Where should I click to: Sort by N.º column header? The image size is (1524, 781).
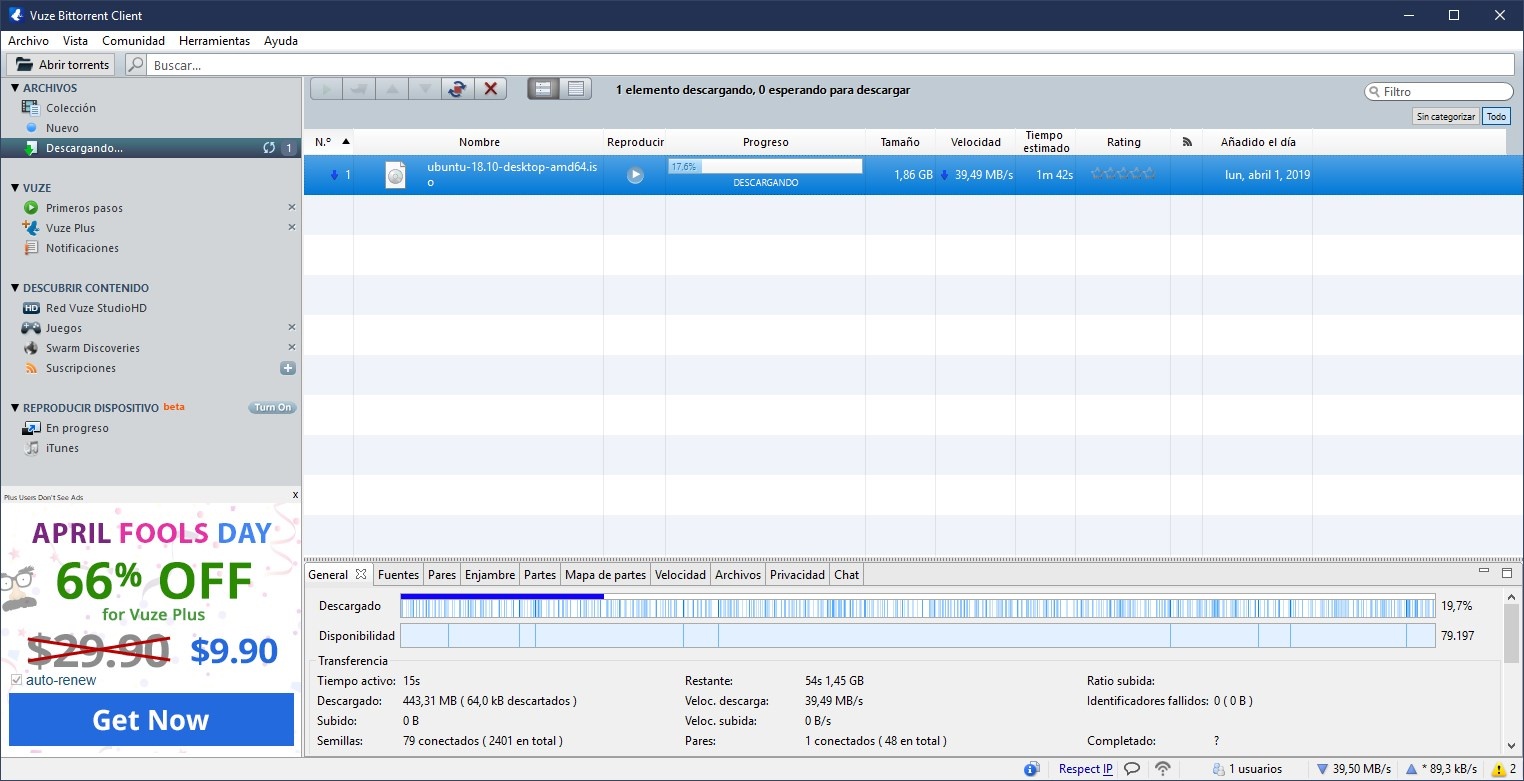click(x=329, y=142)
